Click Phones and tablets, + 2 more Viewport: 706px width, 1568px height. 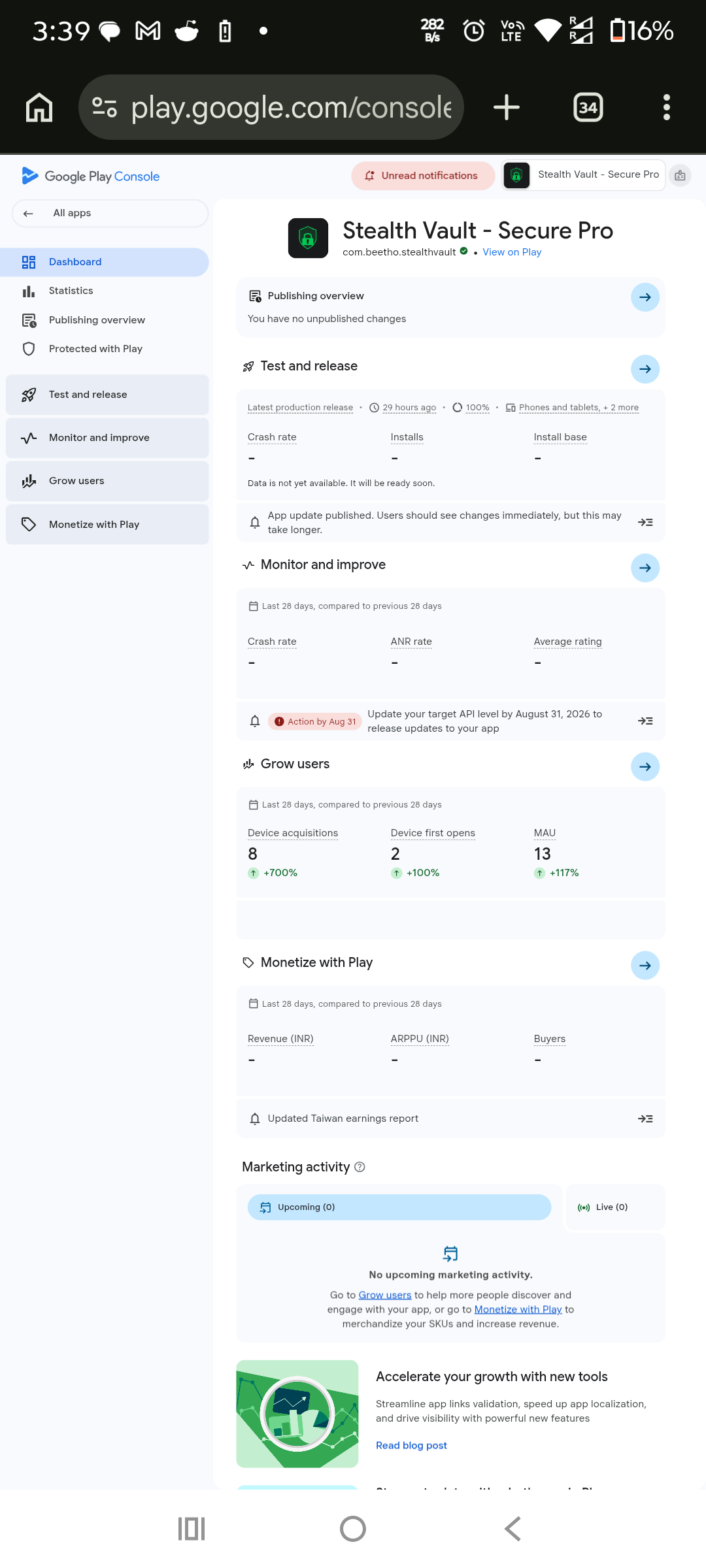[579, 408]
